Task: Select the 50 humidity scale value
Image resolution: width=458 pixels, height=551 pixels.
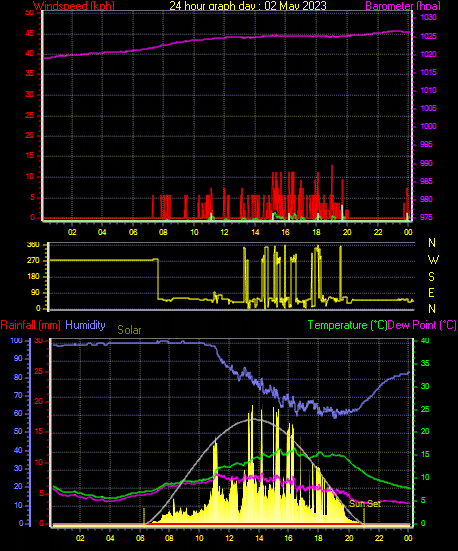Action: pyautogui.click(x=18, y=431)
